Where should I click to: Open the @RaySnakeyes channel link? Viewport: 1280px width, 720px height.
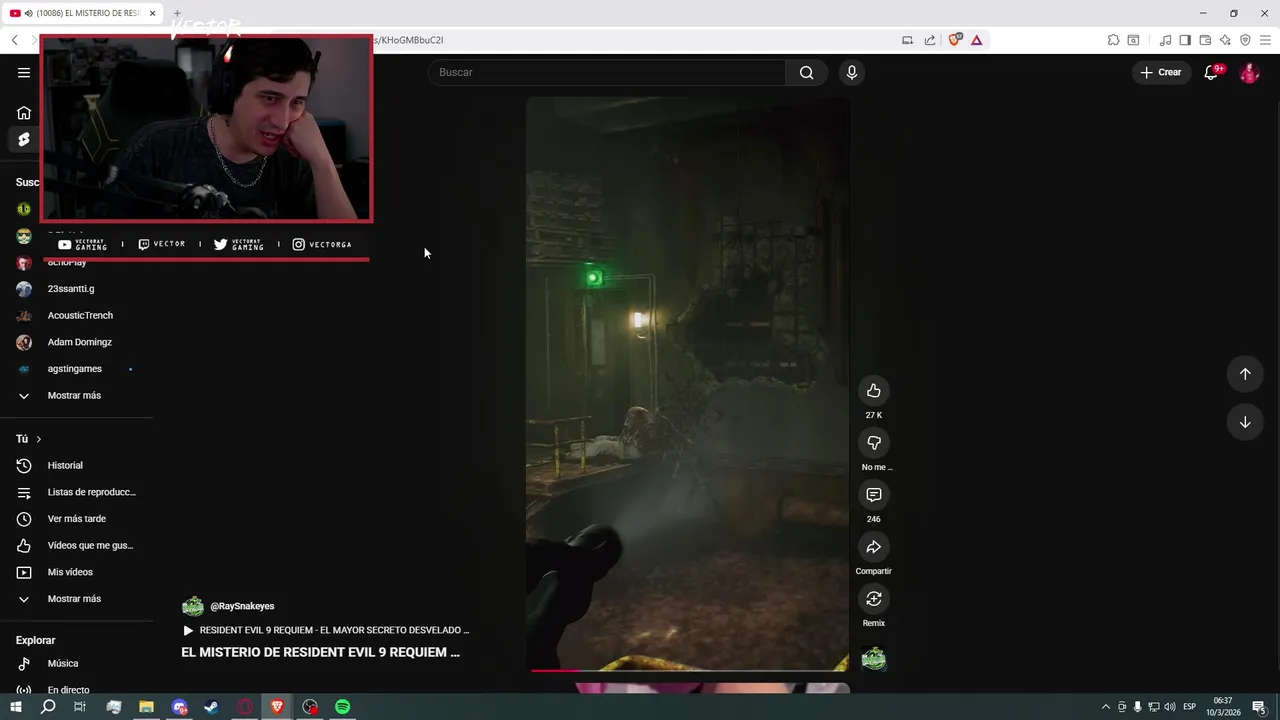point(242,606)
